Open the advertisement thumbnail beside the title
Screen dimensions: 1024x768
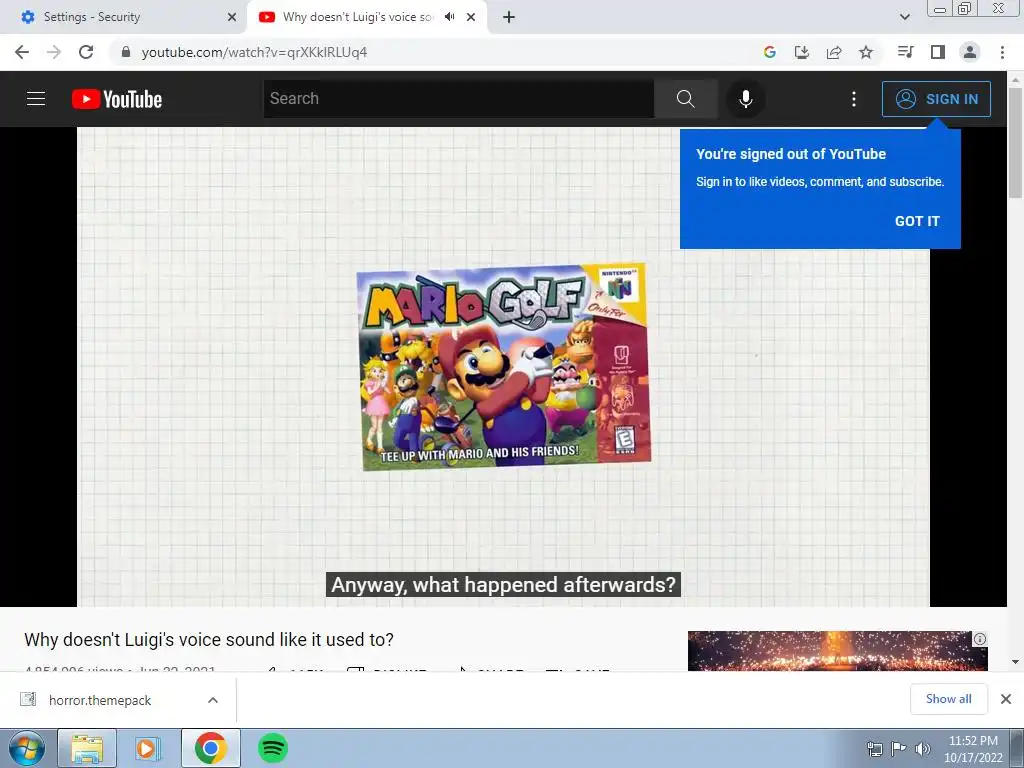coord(837,650)
